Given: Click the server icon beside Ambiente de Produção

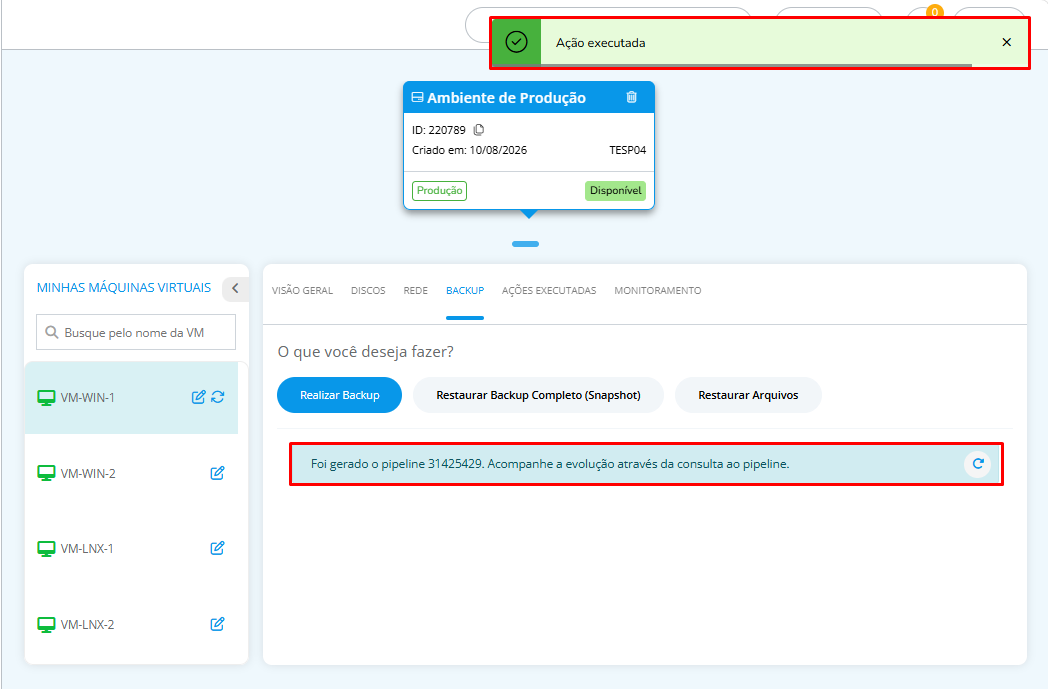Looking at the screenshot, I should (x=417, y=98).
